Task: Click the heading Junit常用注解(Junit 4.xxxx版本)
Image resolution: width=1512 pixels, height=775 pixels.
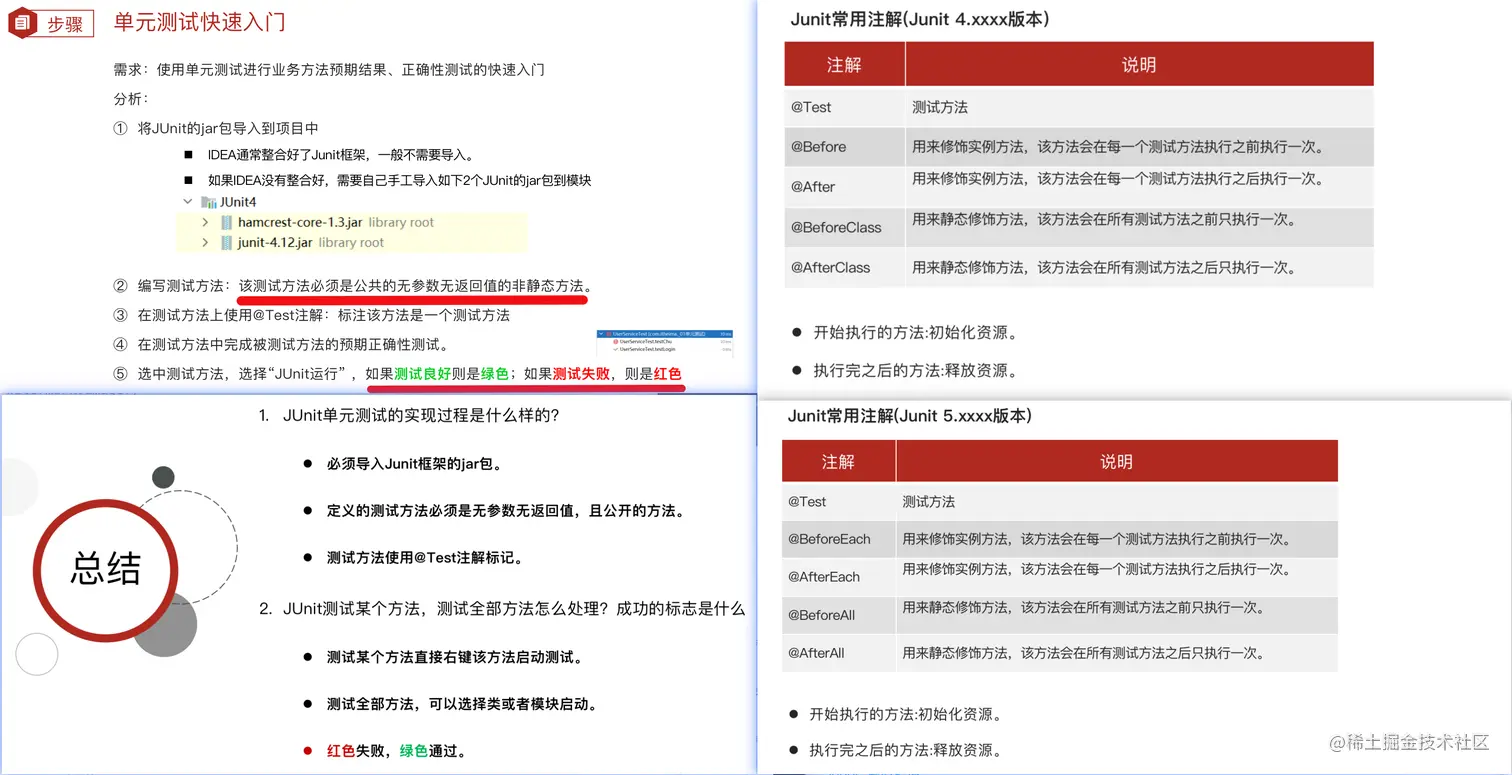Action: (919, 19)
